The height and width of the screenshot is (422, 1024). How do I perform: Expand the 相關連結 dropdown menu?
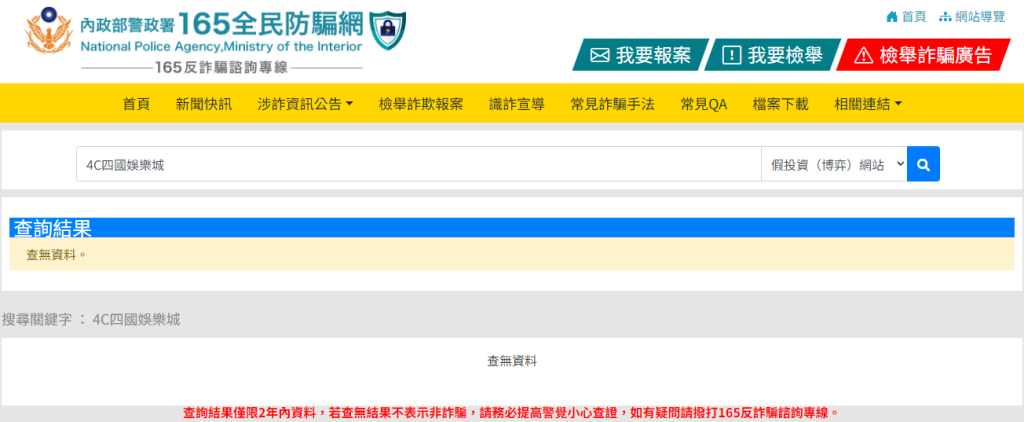[x=867, y=104]
